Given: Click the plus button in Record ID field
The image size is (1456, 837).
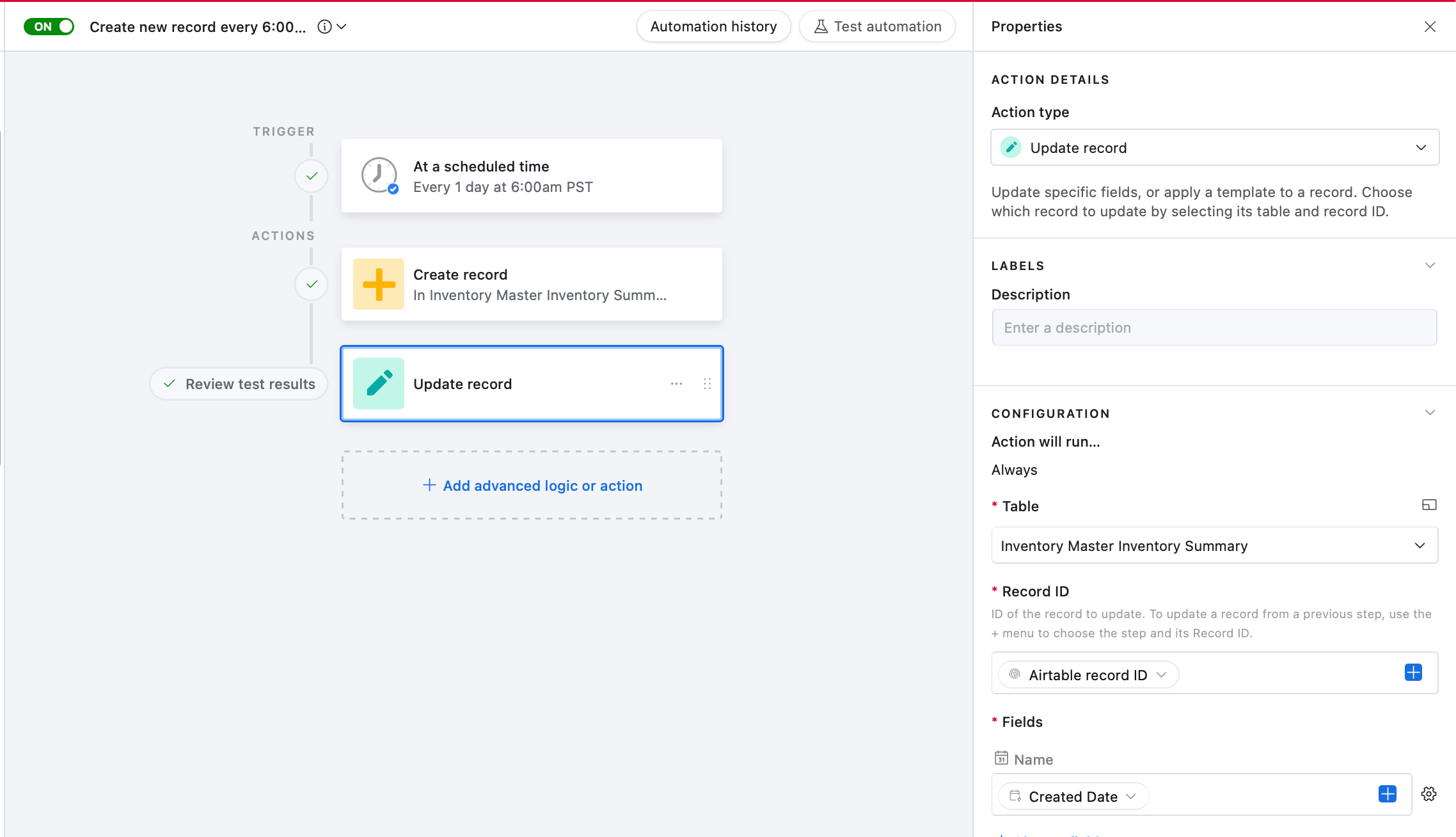Looking at the screenshot, I should pyautogui.click(x=1413, y=673).
